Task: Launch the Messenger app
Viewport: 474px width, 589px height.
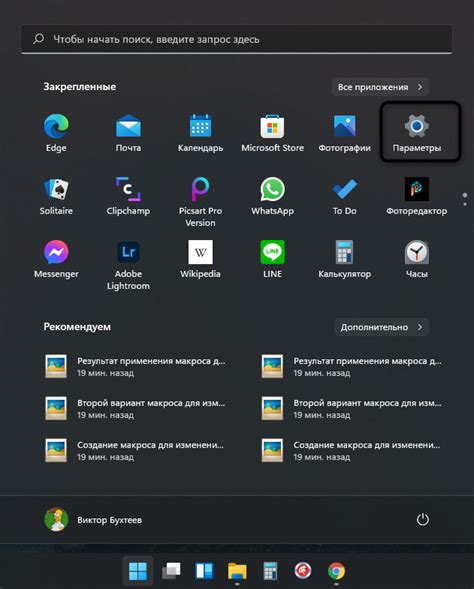Action: pos(56,259)
